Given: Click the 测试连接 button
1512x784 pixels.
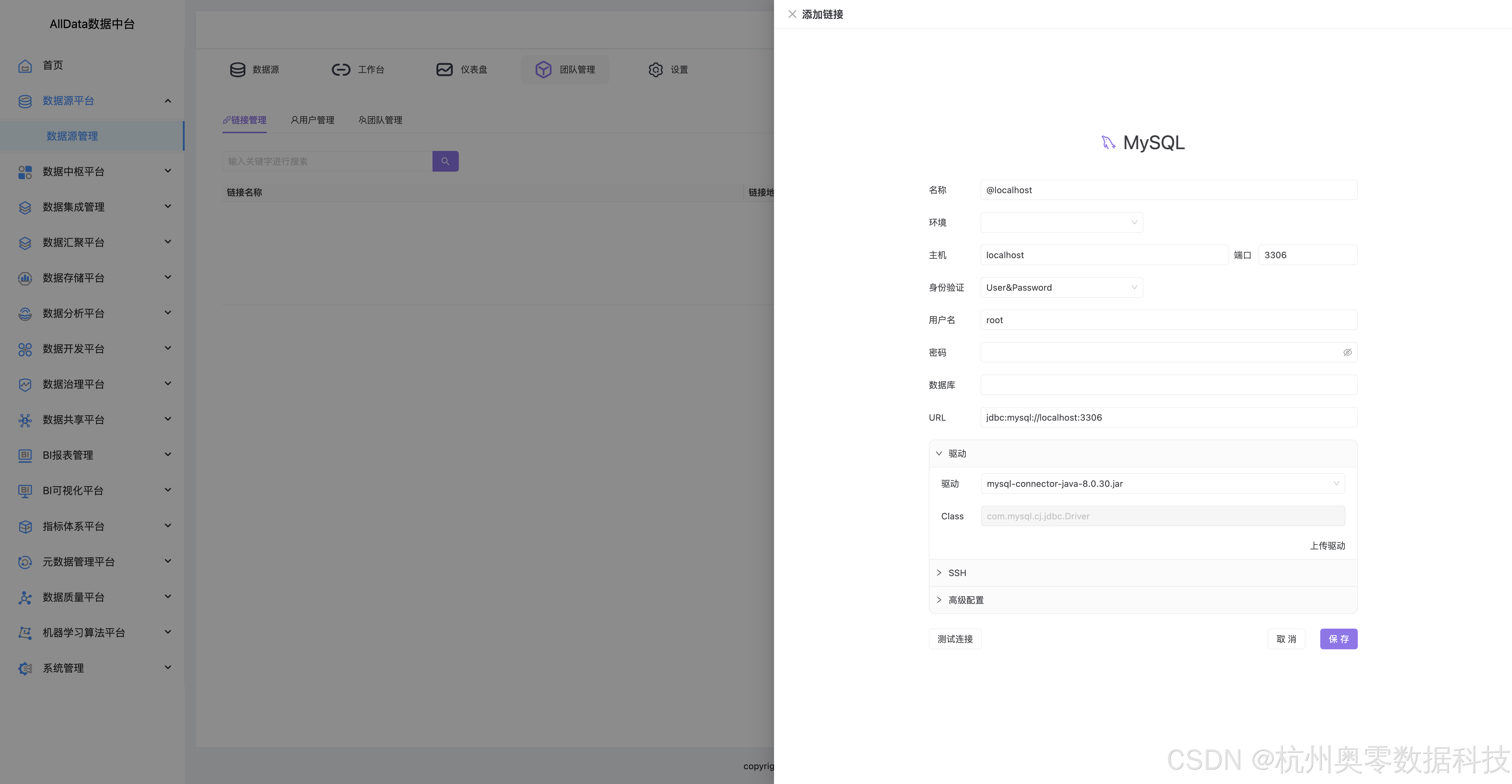Looking at the screenshot, I should [955, 639].
